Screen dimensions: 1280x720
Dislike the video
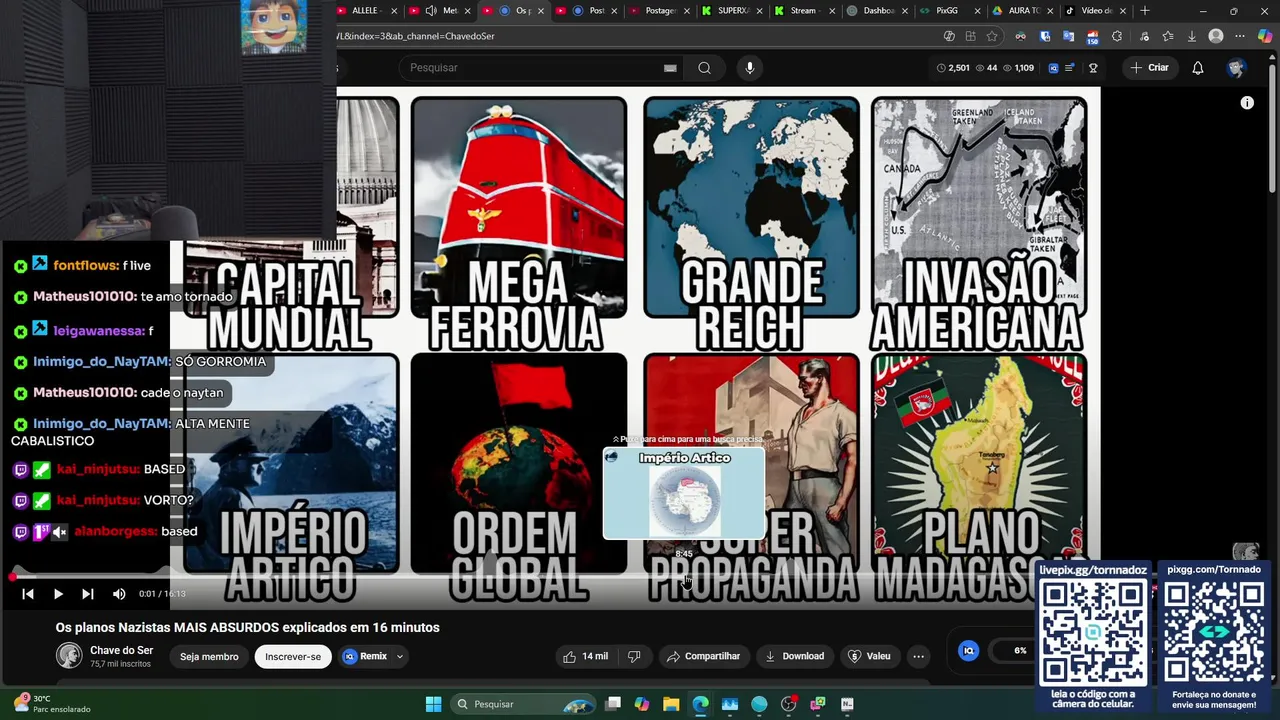click(634, 656)
